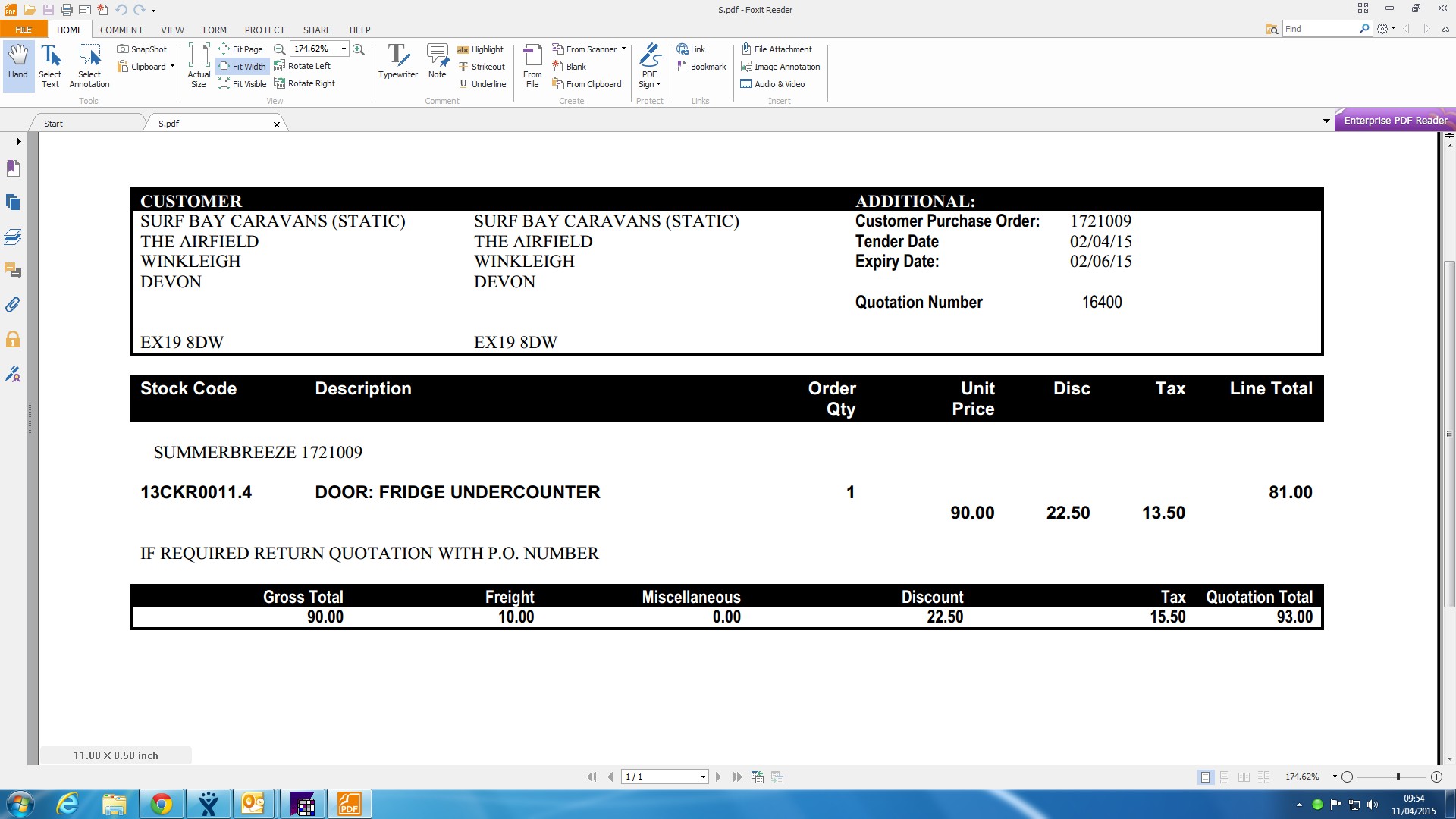The height and width of the screenshot is (819, 1456).
Task: Click the zoom slider in status bar
Action: 1397,777
